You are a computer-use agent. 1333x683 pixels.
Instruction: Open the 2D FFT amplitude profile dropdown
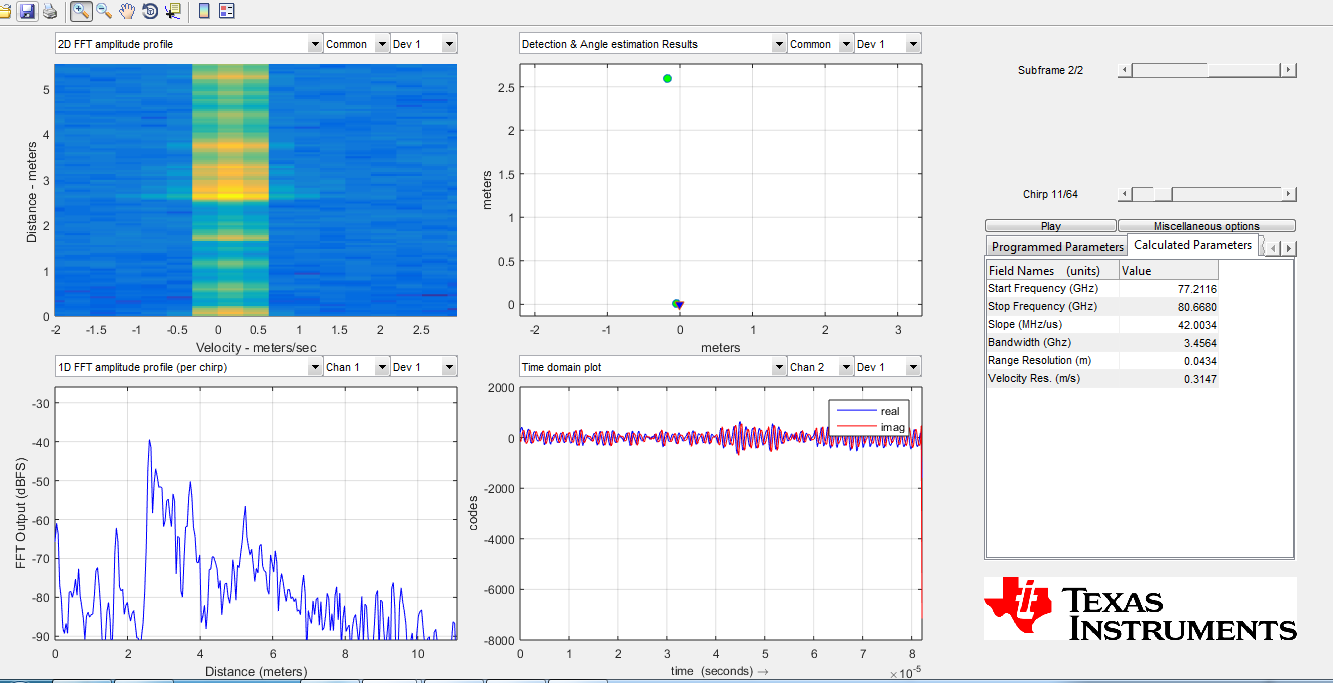(x=188, y=44)
